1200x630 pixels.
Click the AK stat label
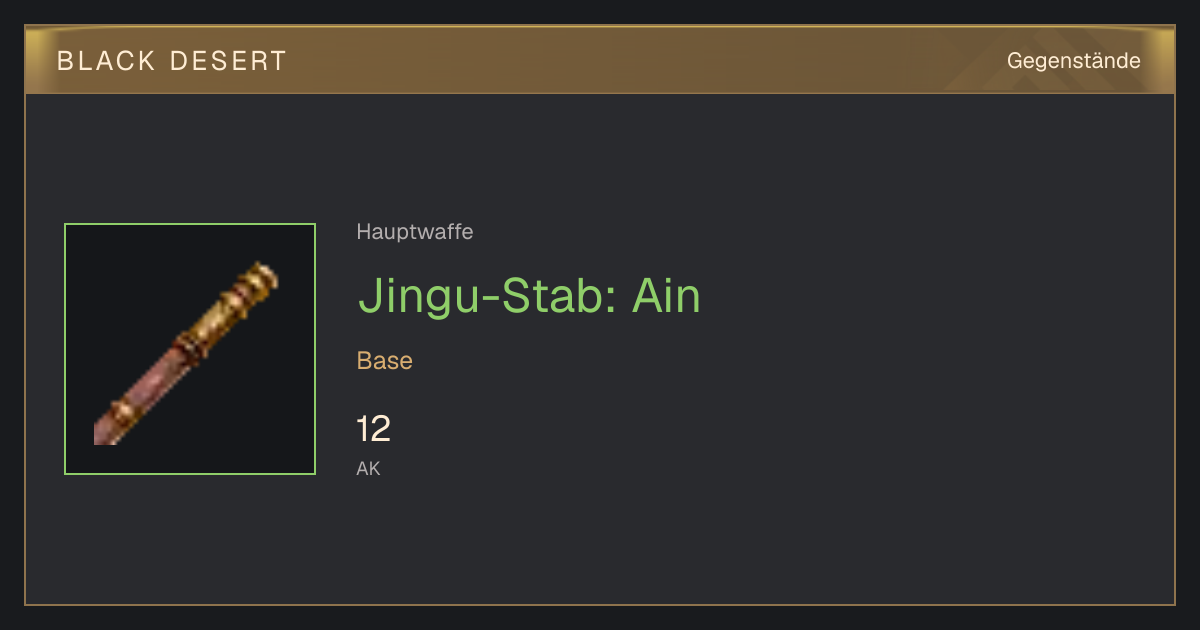pos(369,468)
